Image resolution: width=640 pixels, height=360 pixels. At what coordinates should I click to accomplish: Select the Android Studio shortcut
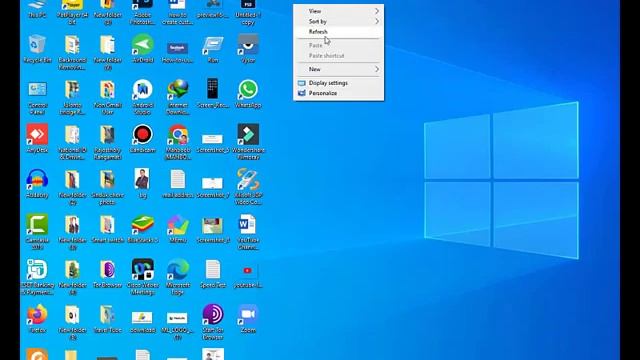[142, 97]
